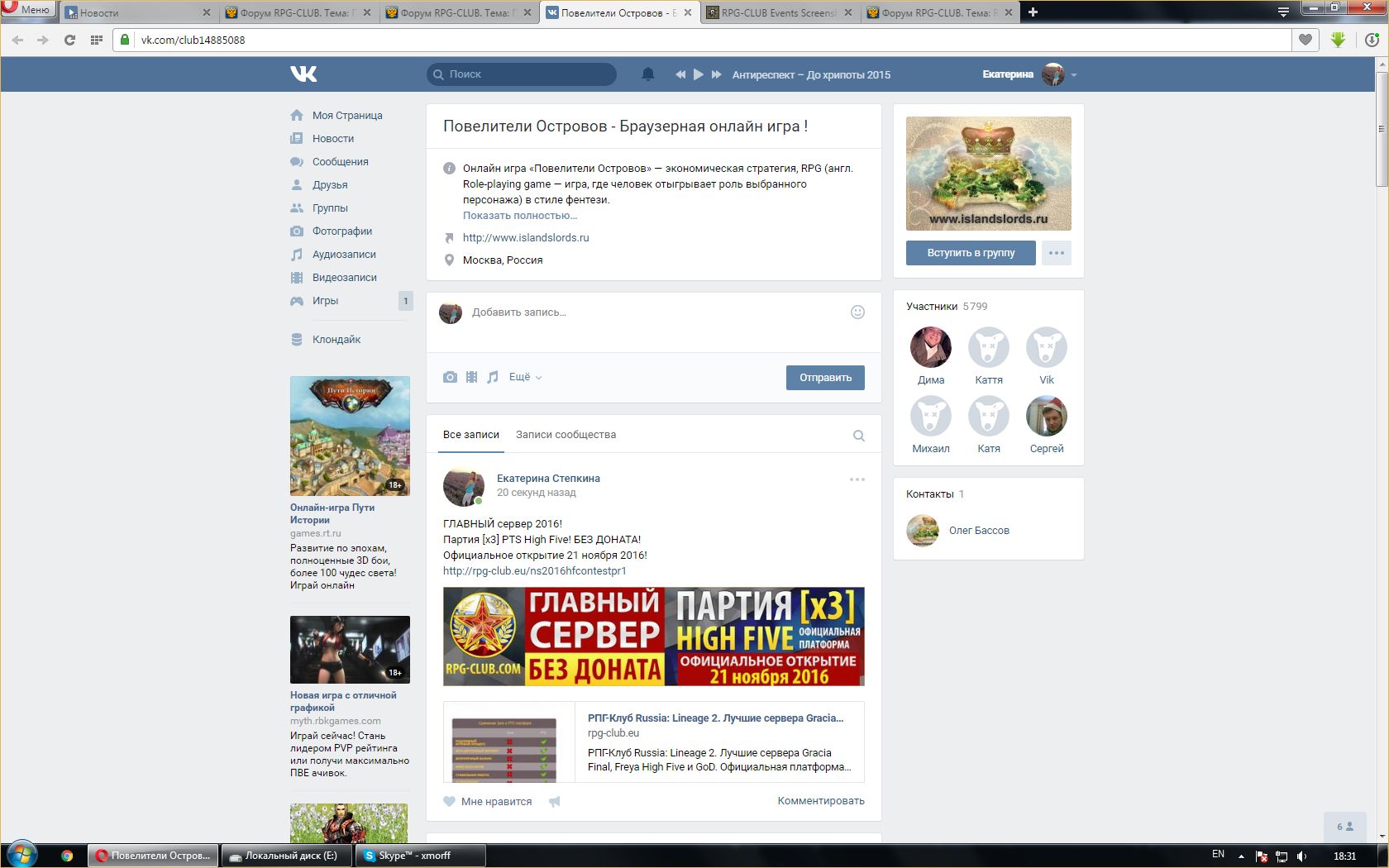
Task: Open Игры in the sidebar
Action: coord(326,301)
